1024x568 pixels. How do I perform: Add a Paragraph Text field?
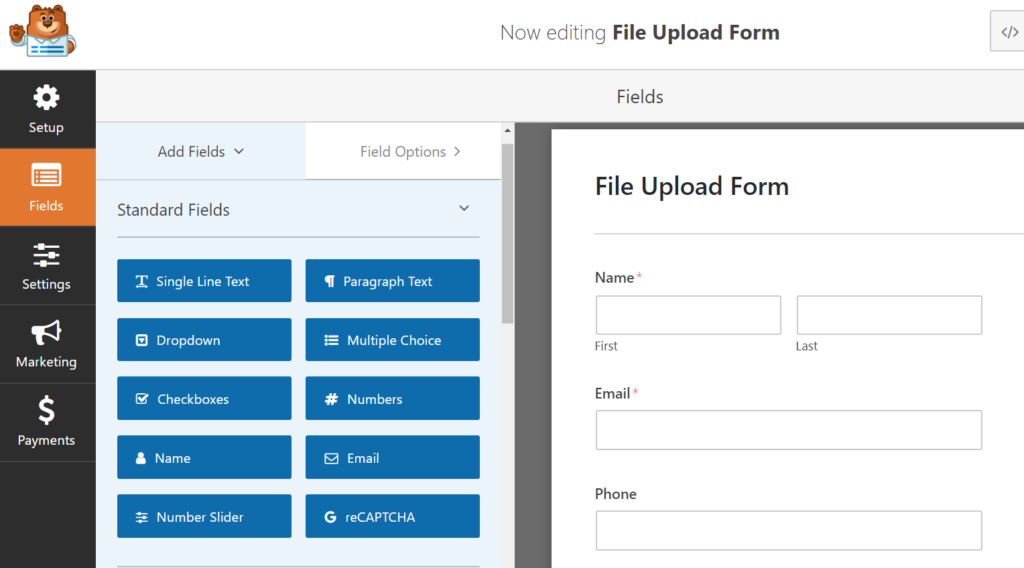[392, 281]
